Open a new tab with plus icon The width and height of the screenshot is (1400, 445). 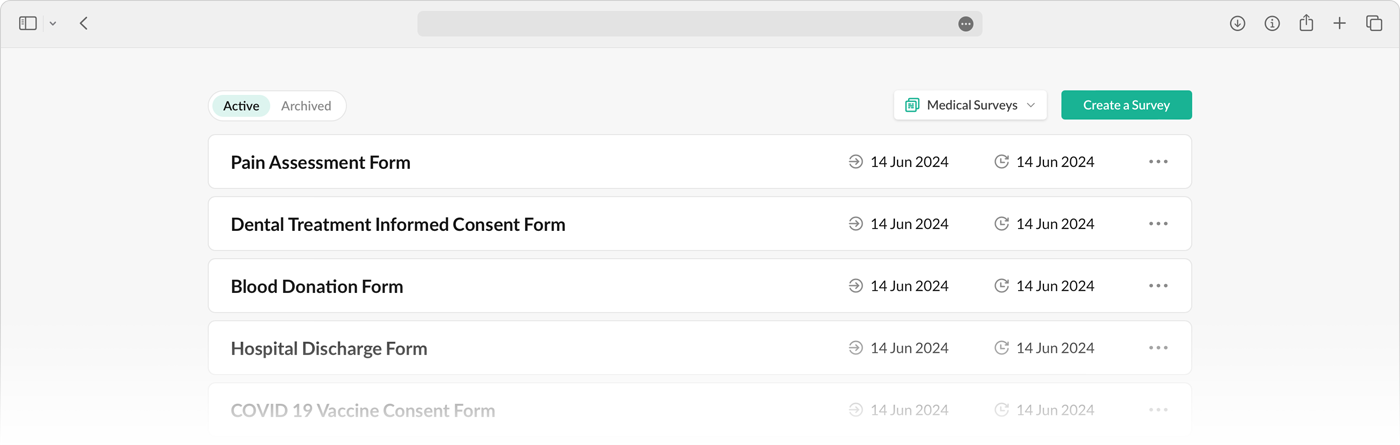click(x=1340, y=23)
